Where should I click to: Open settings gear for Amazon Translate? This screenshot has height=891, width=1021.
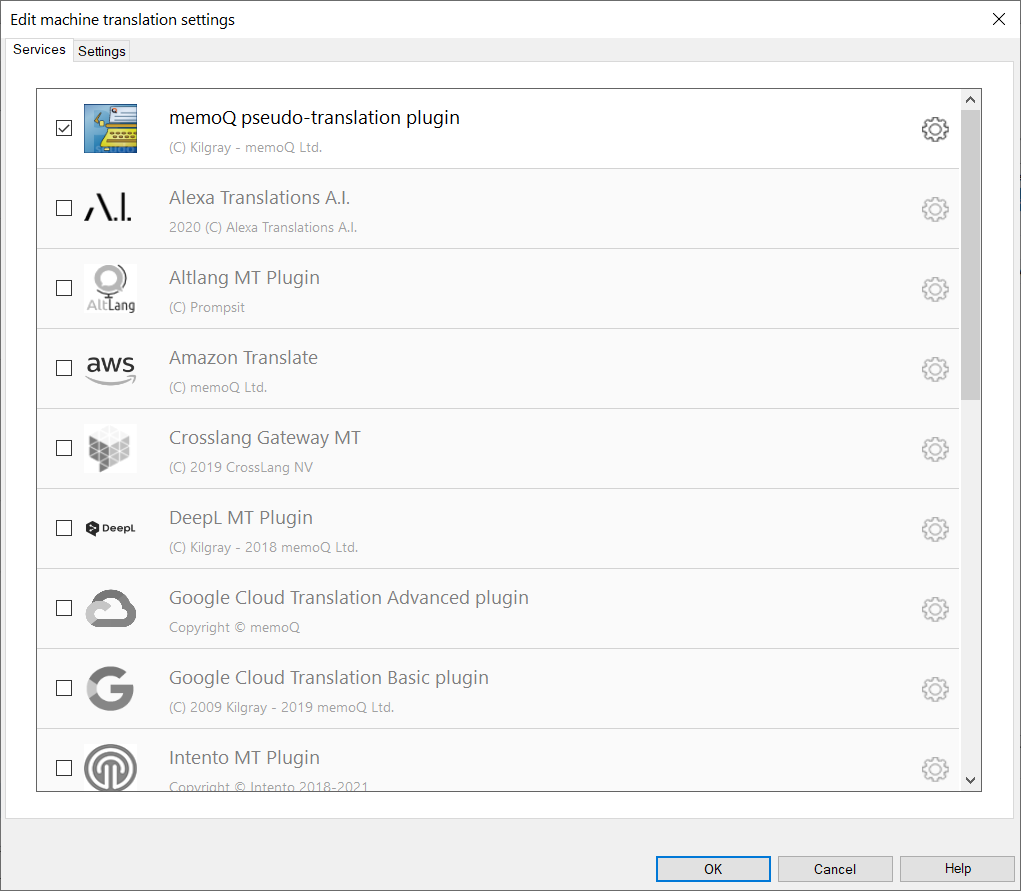[935, 369]
